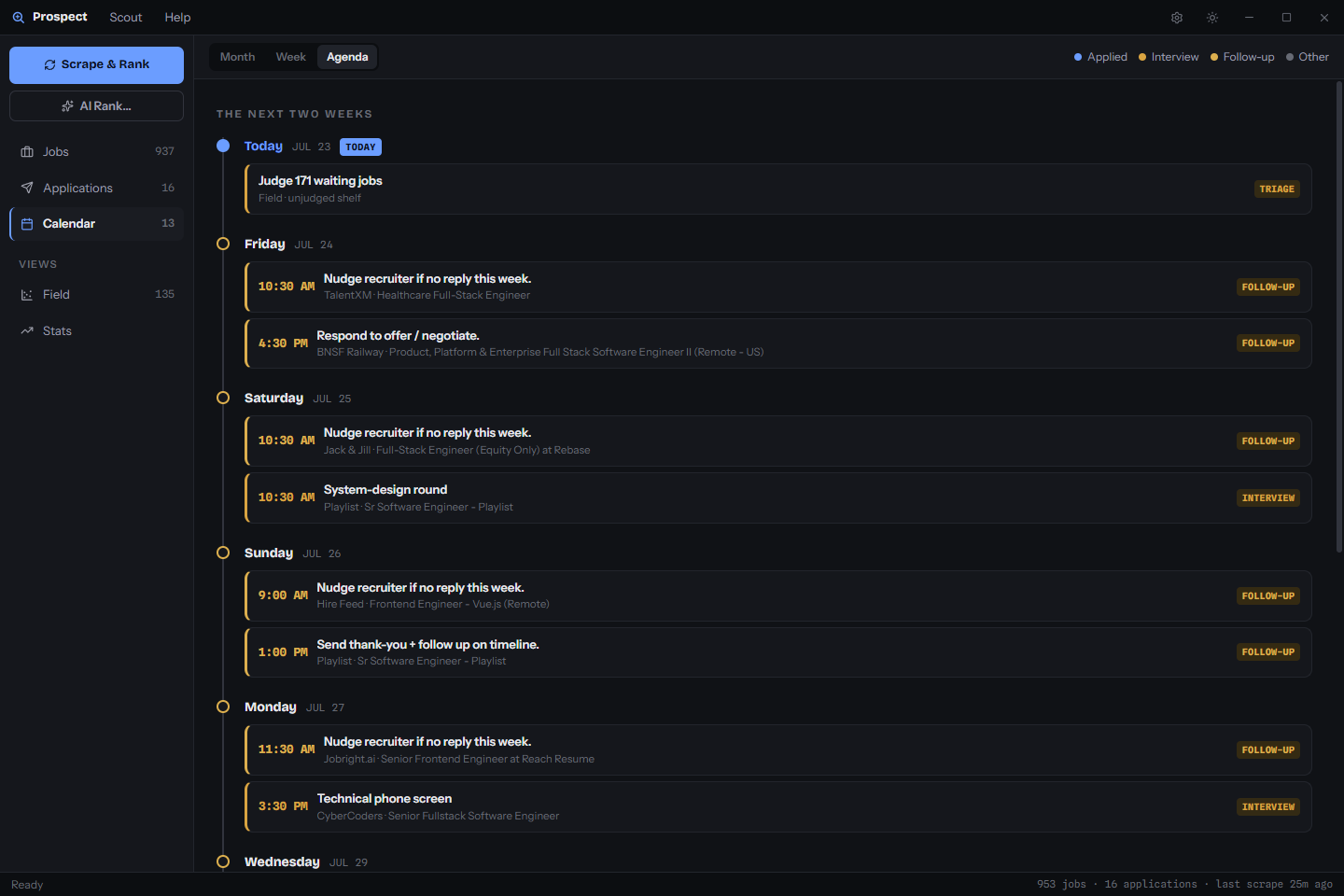Minimize the Prospect window

1249,18
